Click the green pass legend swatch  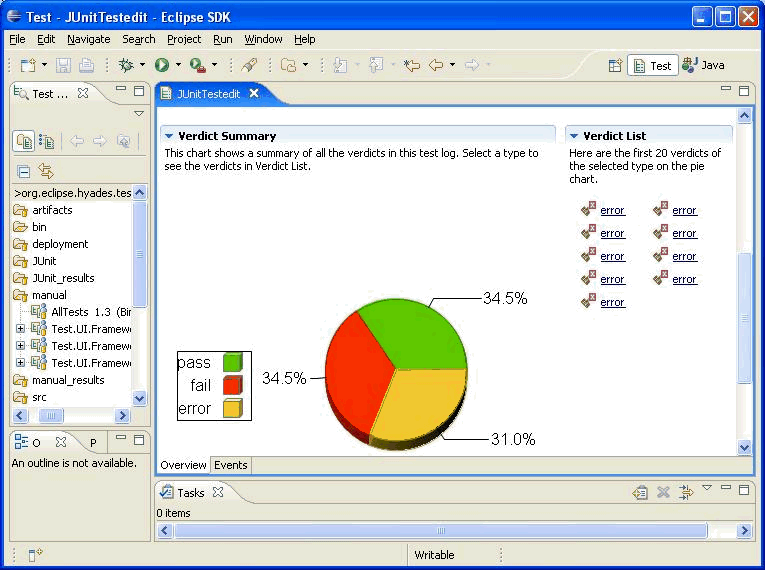click(x=232, y=362)
